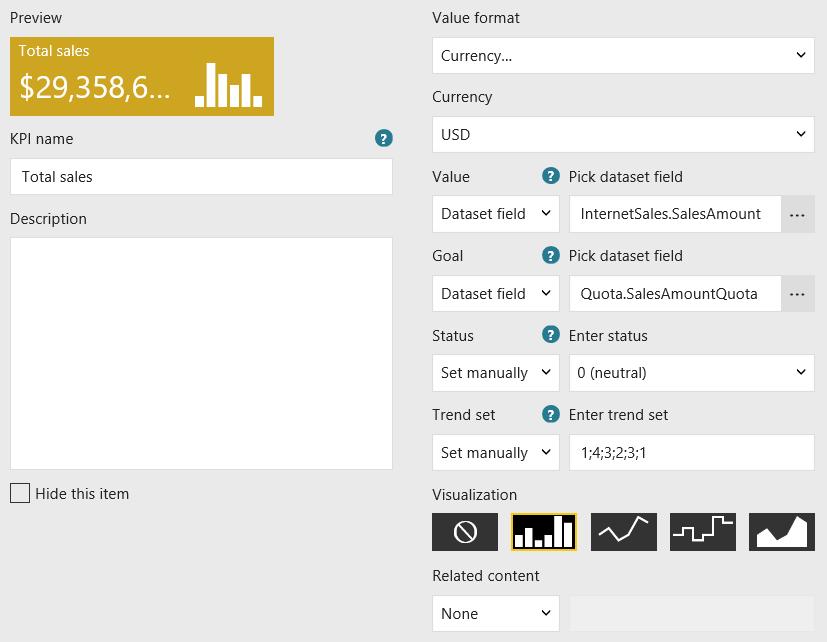
Task: Open help icon next to KPI name
Action: [x=383, y=138]
